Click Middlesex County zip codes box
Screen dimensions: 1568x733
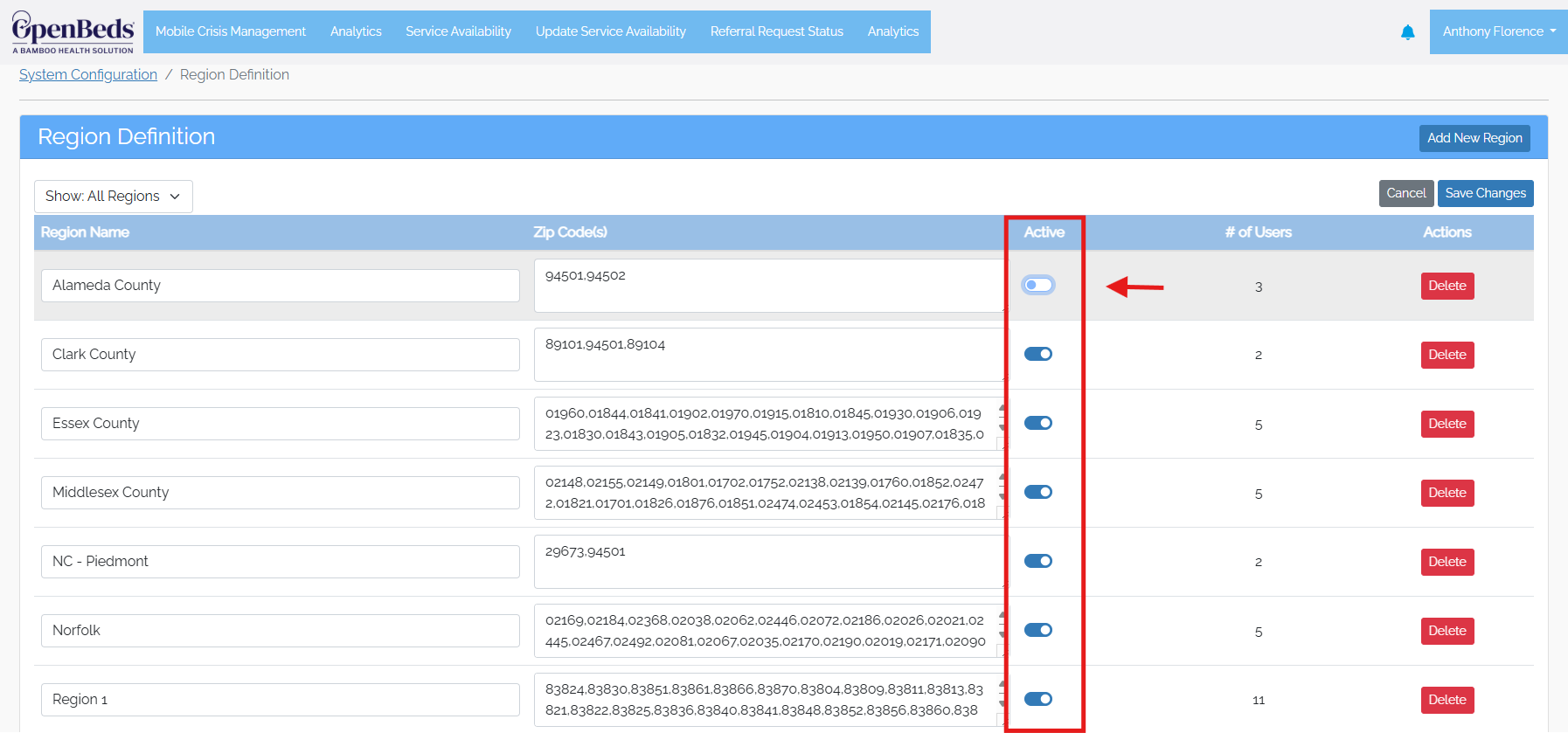click(769, 493)
